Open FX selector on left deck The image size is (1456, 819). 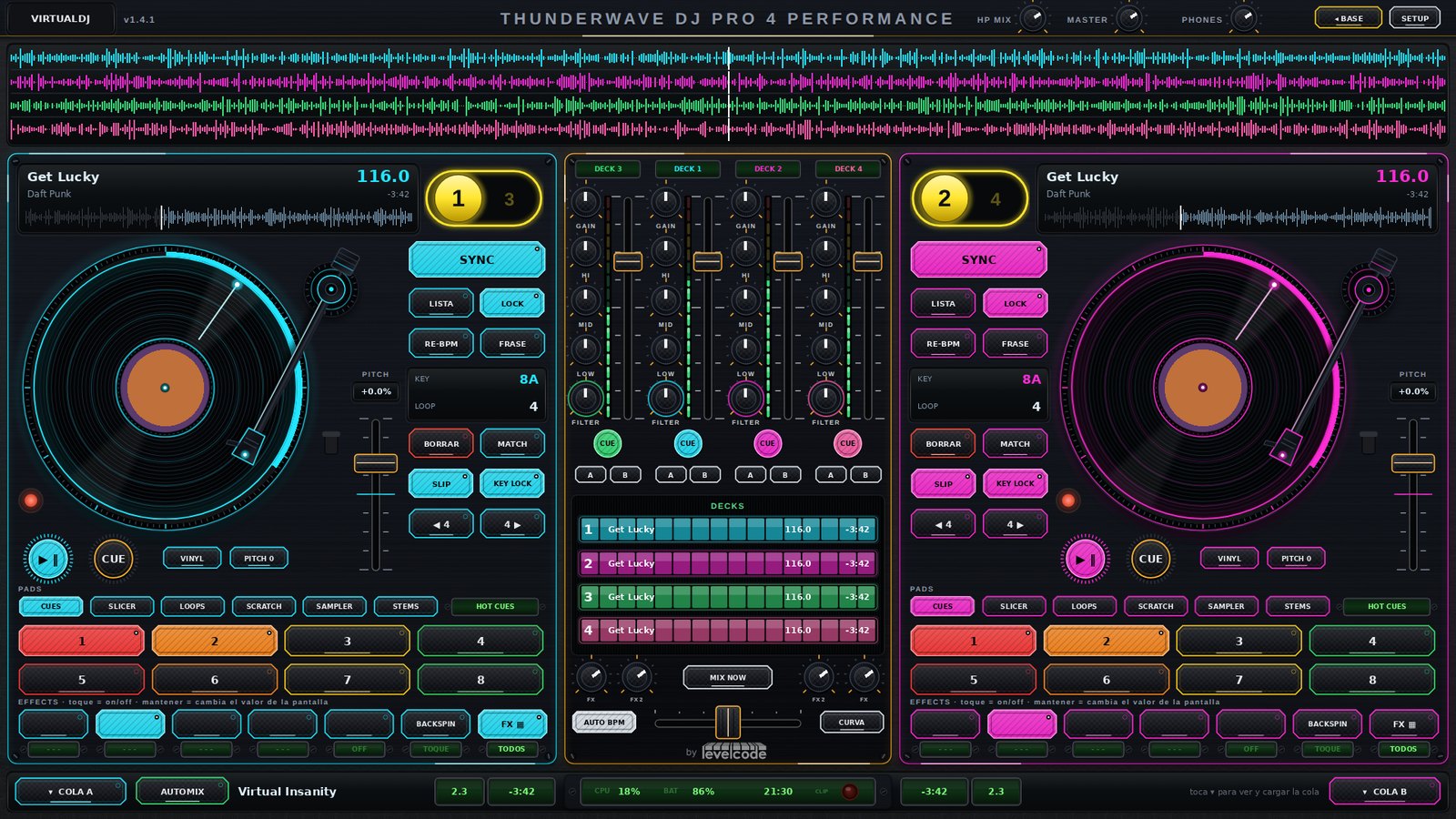pyautogui.click(x=512, y=723)
